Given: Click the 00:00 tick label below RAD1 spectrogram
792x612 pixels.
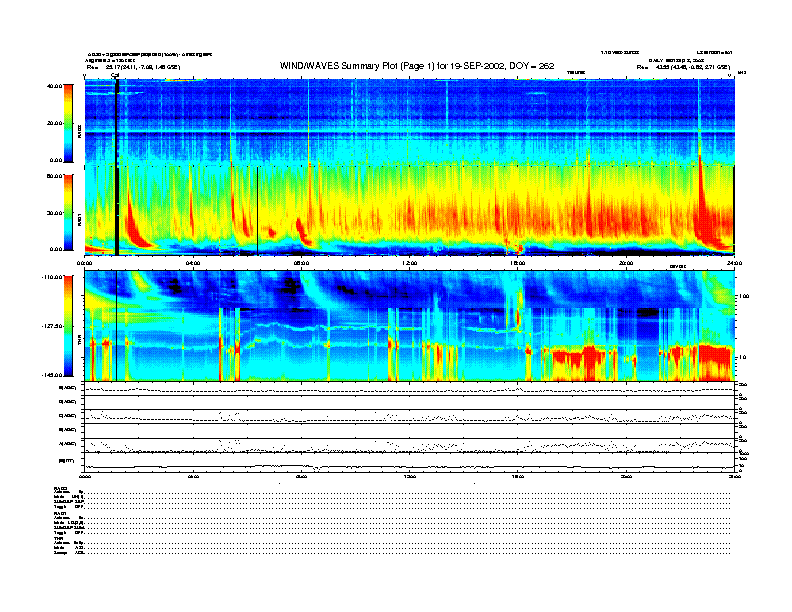Looking at the screenshot, I should 84,263.
